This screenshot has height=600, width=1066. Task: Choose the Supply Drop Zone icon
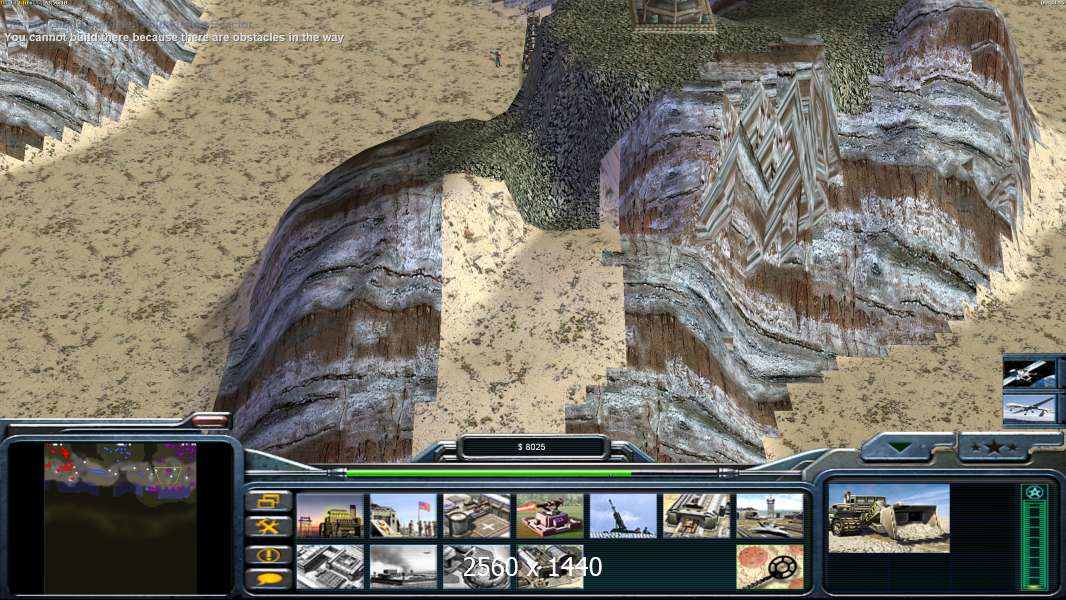(x=403, y=566)
